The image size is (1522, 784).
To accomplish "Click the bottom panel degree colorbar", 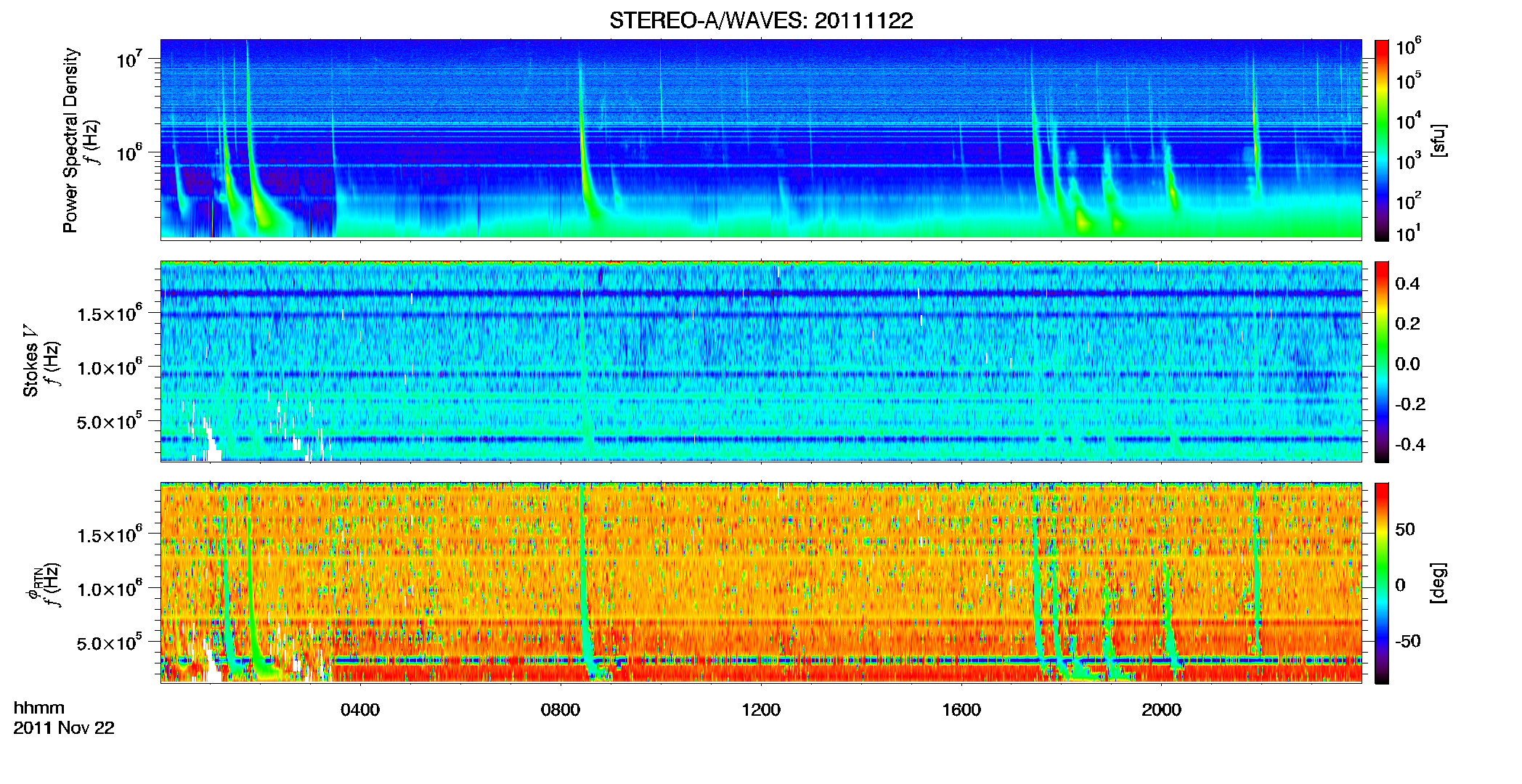I will (1382, 584).
